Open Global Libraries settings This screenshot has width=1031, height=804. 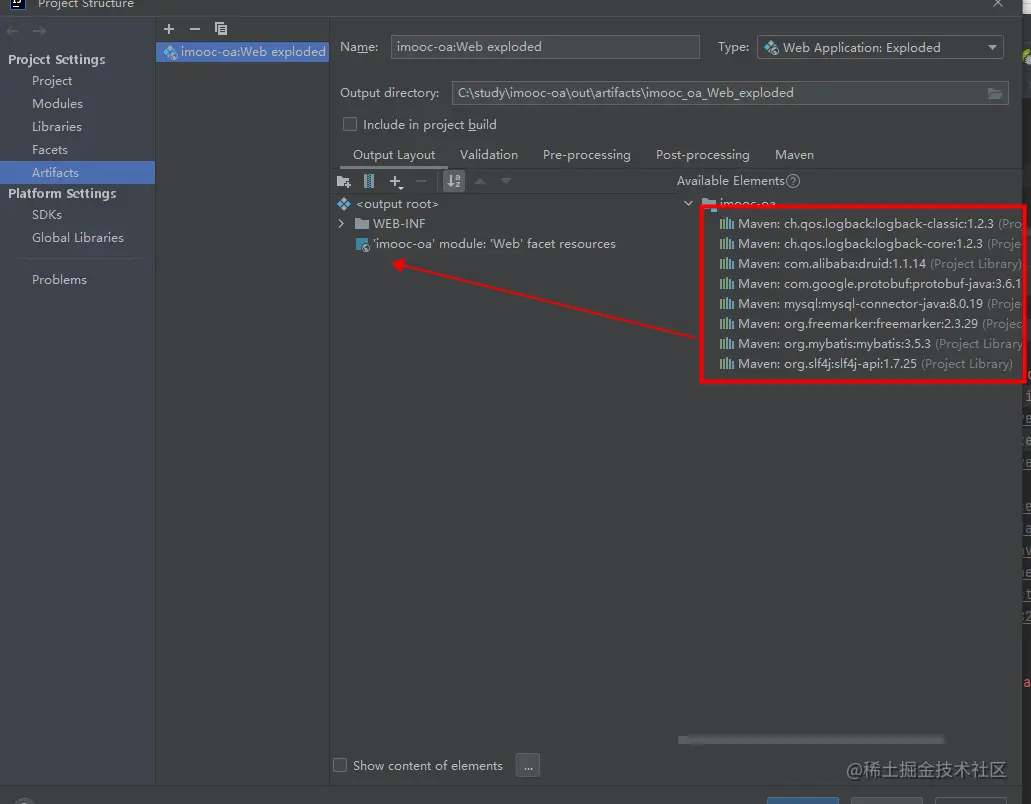[x=78, y=238]
